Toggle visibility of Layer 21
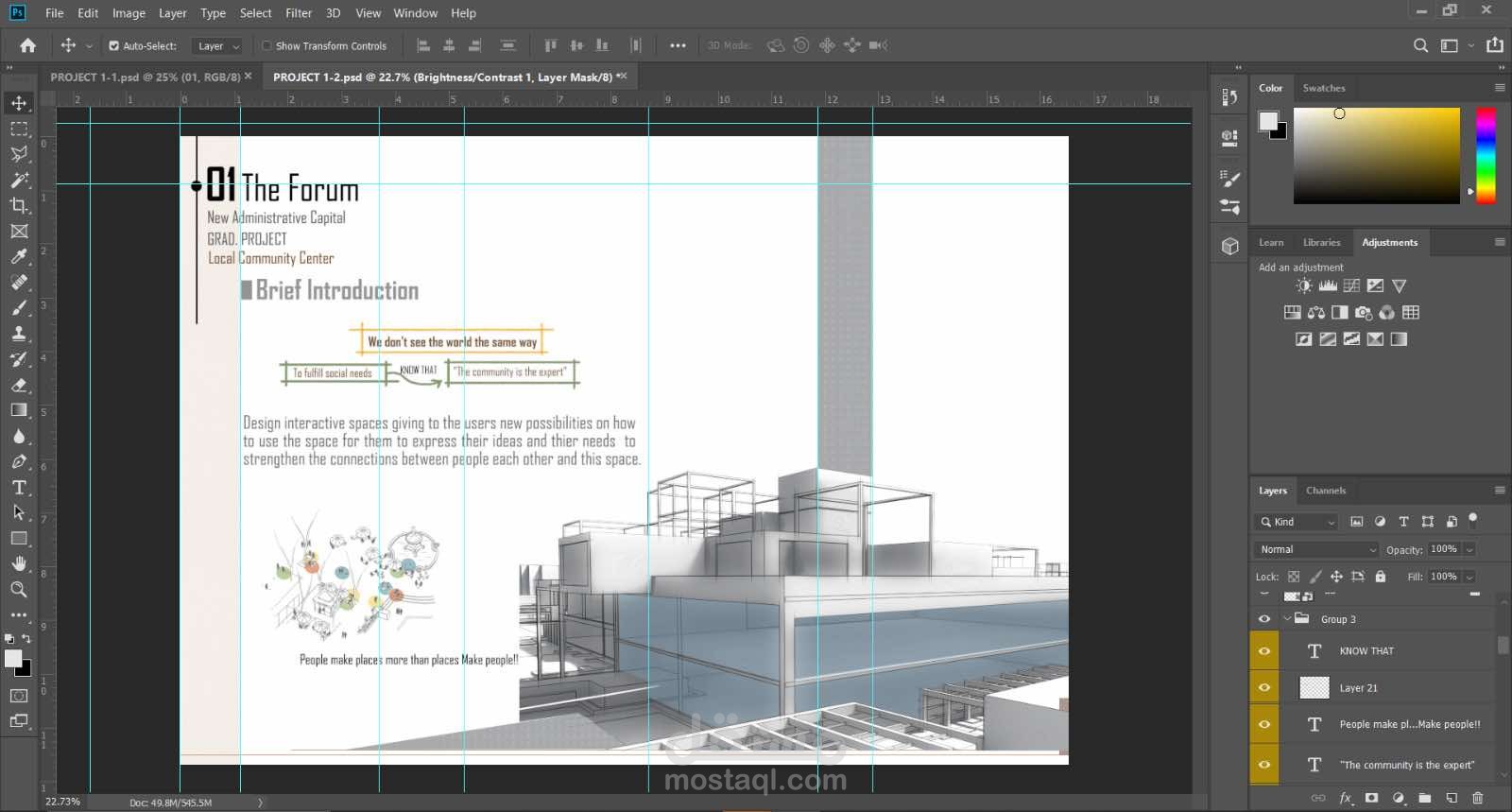The height and width of the screenshot is (812, 1512). pos(1264,688)
